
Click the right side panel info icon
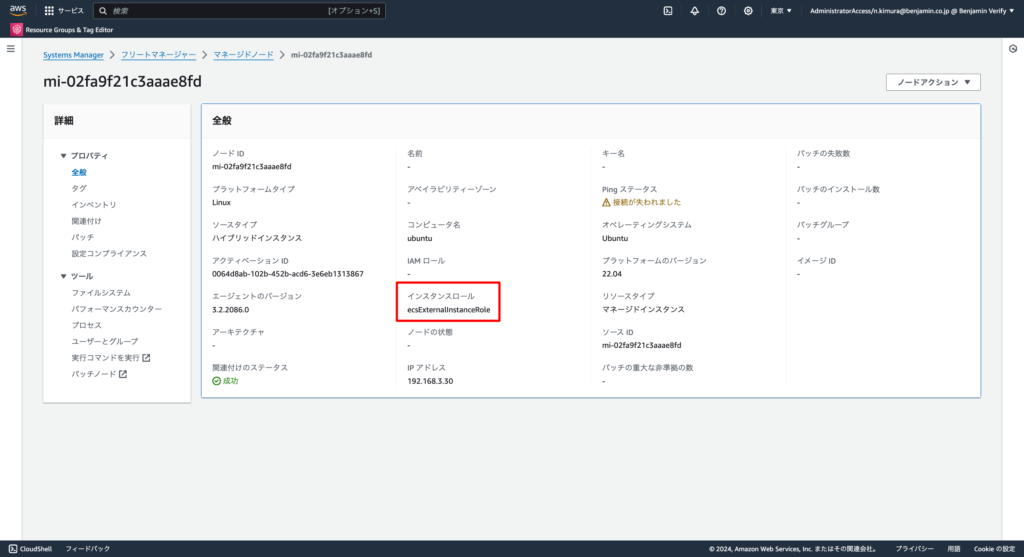[x=1013, y=48]
